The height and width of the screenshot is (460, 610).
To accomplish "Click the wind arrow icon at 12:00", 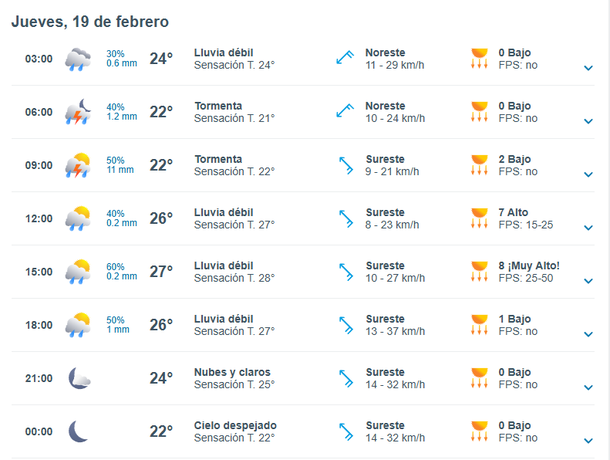I will (346, 218).
